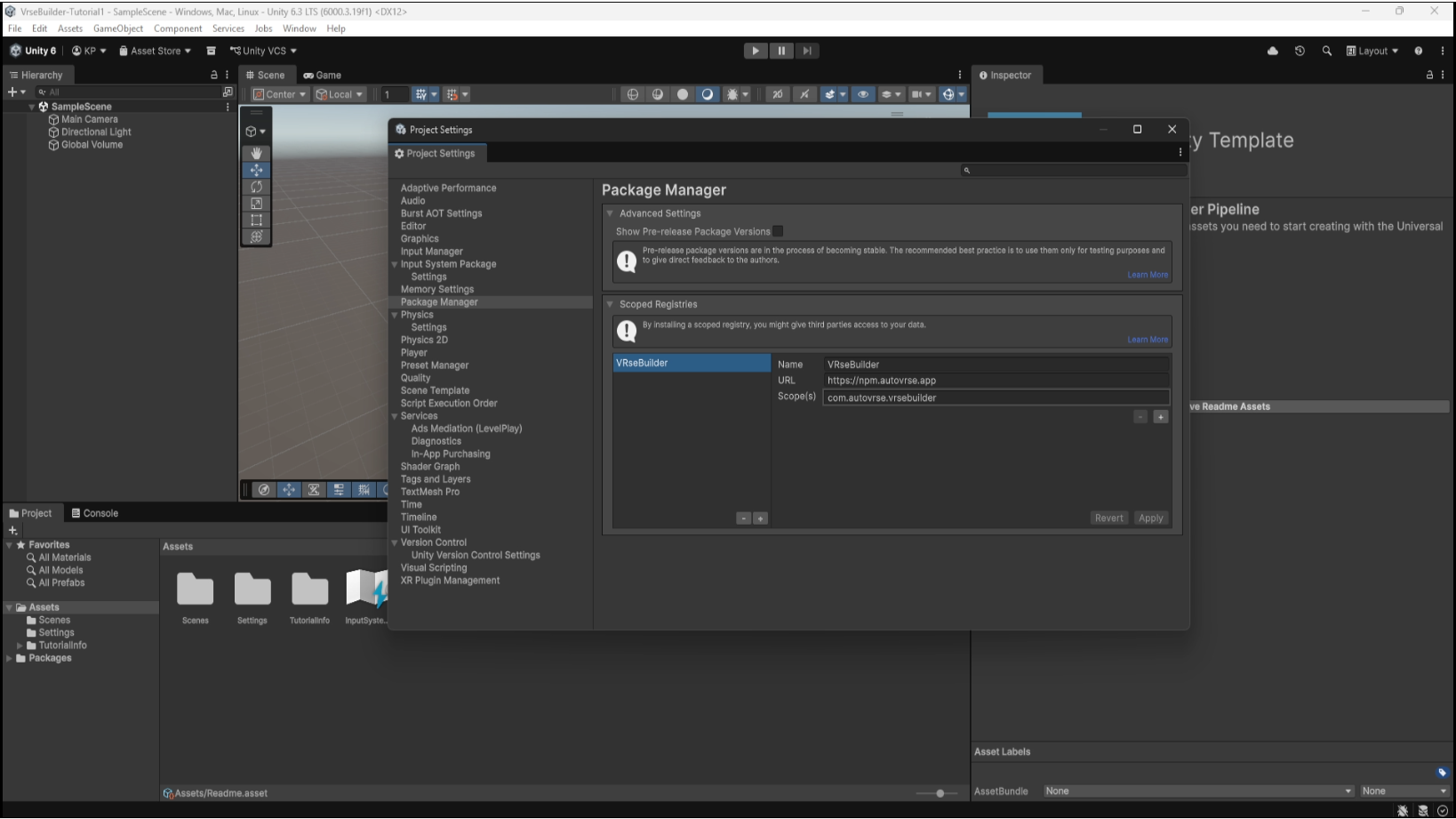Image resolution: width=1456 pixels, height=819 pixels.
Task: Add another scope with plus button
Action: [1161, 417]
